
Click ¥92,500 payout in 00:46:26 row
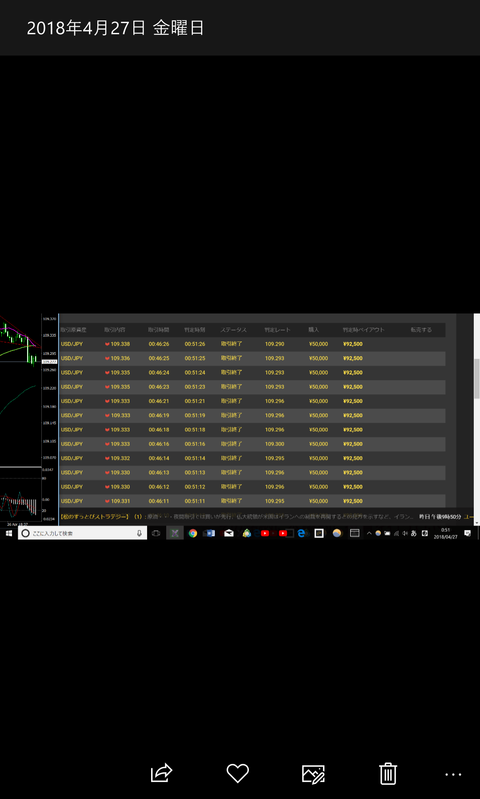coord(353,344)
